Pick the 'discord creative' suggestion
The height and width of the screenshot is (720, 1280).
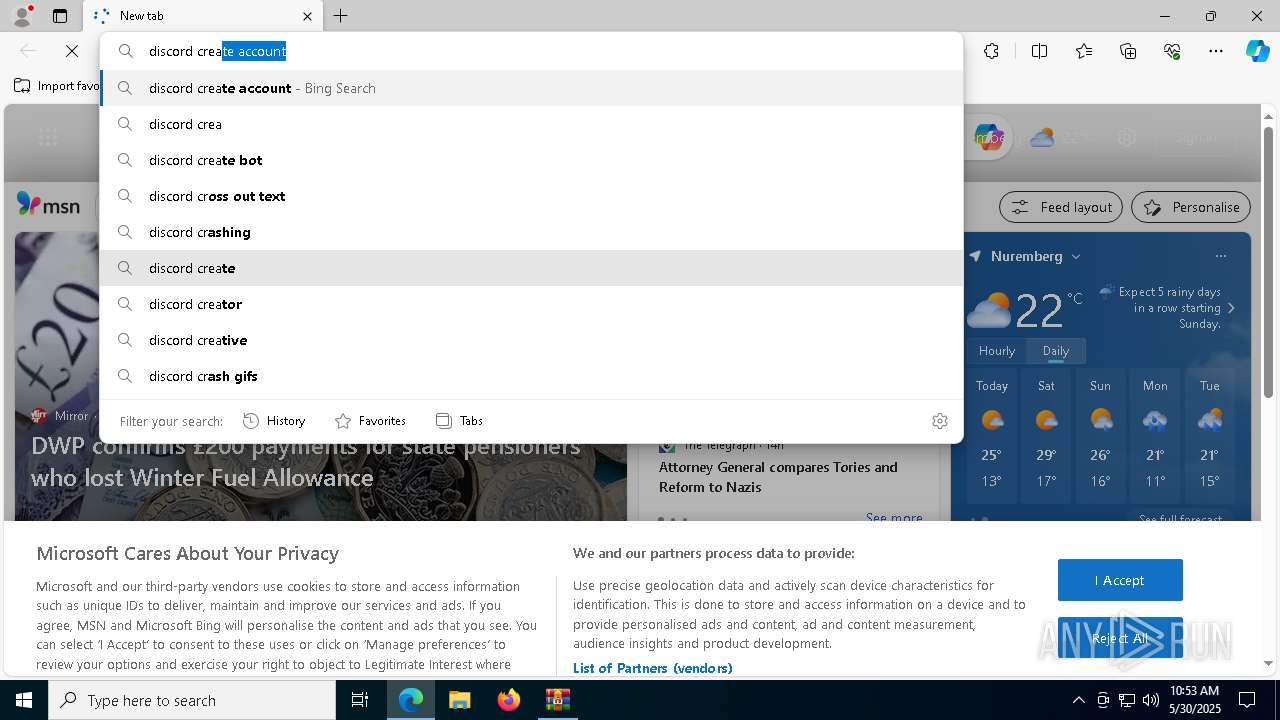point(531,340)
